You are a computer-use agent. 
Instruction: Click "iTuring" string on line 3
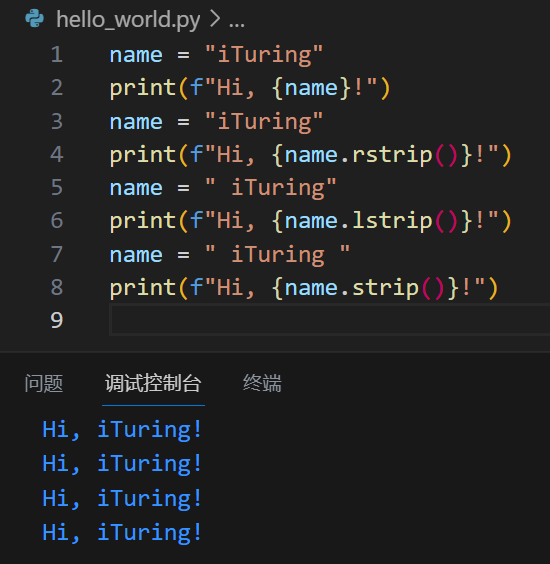point(264,122)
